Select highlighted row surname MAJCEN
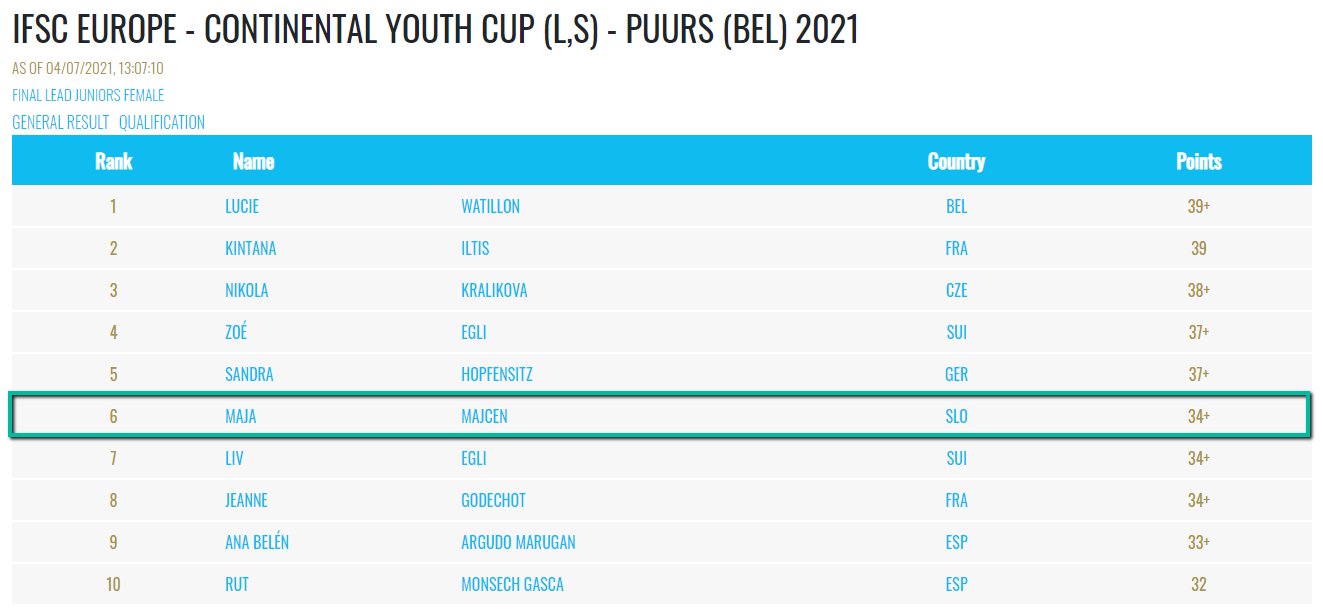This screenshot has height=611, width=1323. point(484,416)
